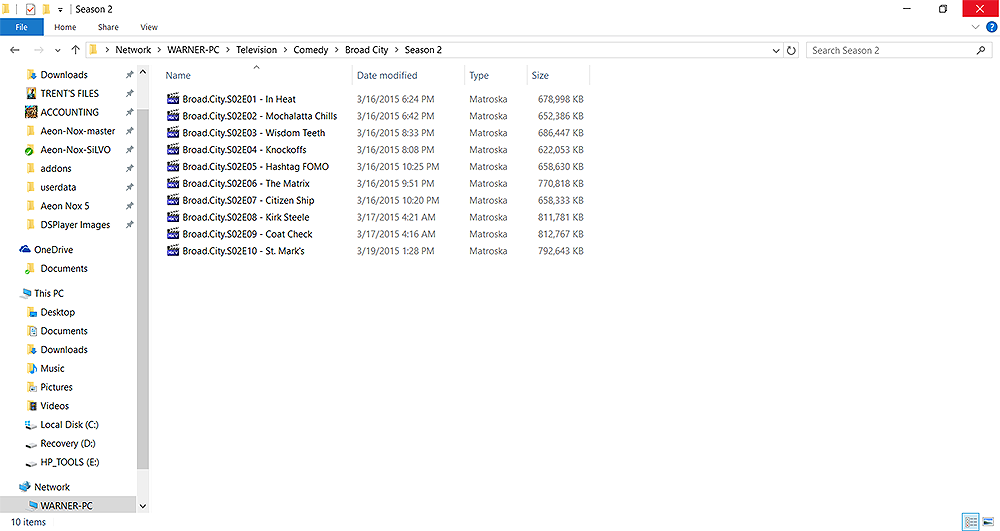The image size is (1000, 531).
Task: Click the navigation pane scroll-down arrow
Action: [x=143, y=506]
